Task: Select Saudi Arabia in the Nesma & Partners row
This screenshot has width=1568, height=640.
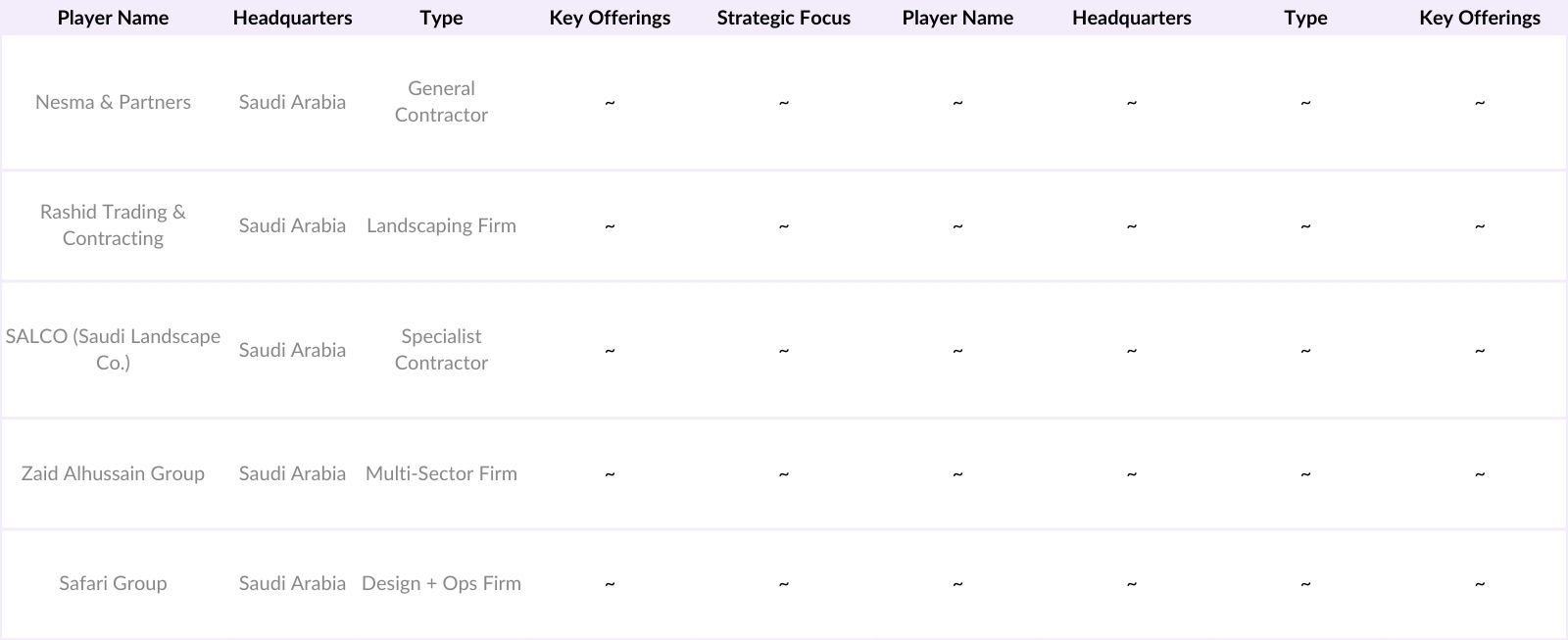Action: (292, 102)
